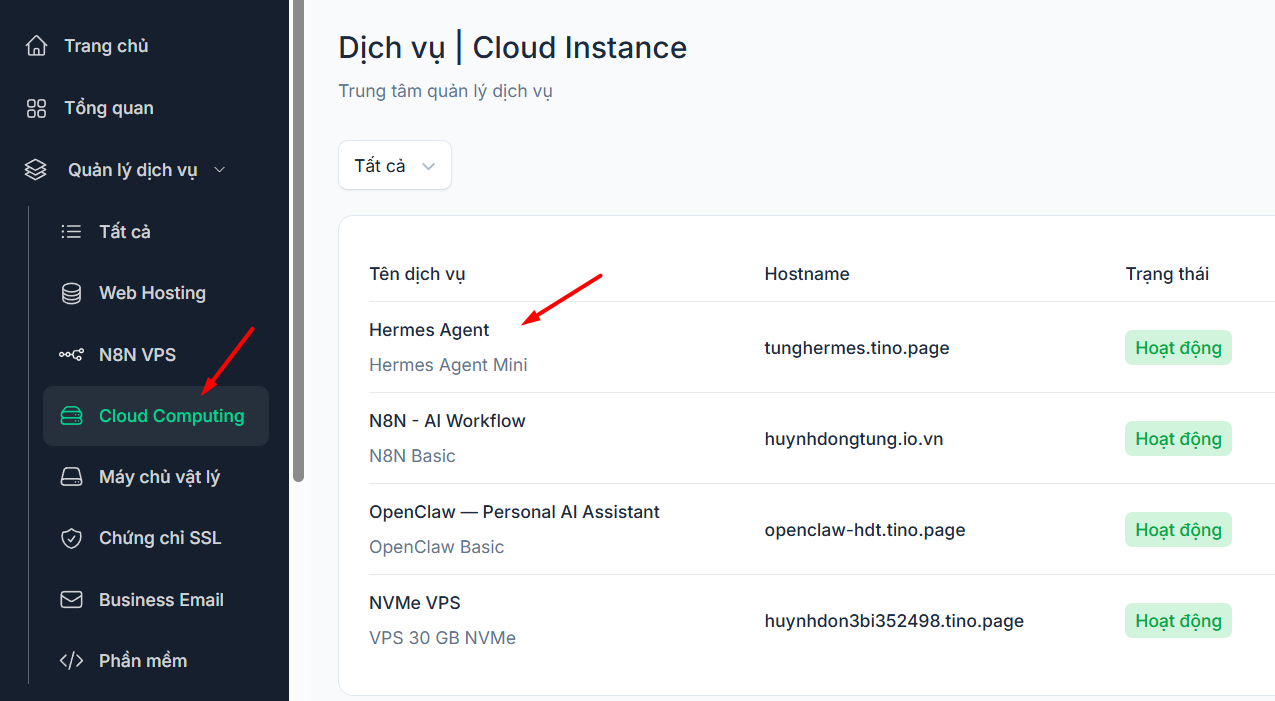Click the shield icon beside Chứng chỉ SSL
Screen dimensions: 1275x701
(x=71, y=539)
